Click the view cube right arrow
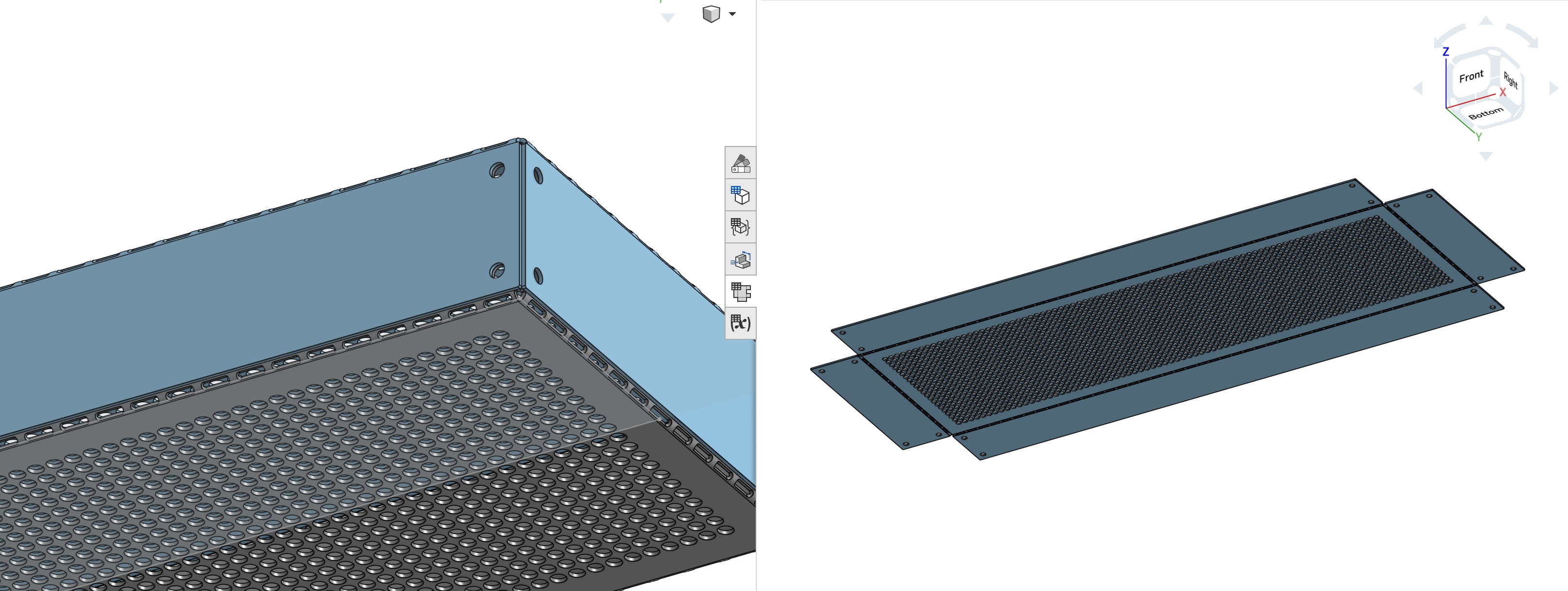The width and height of the screenshot is (1568, 591). point(1553,88)
